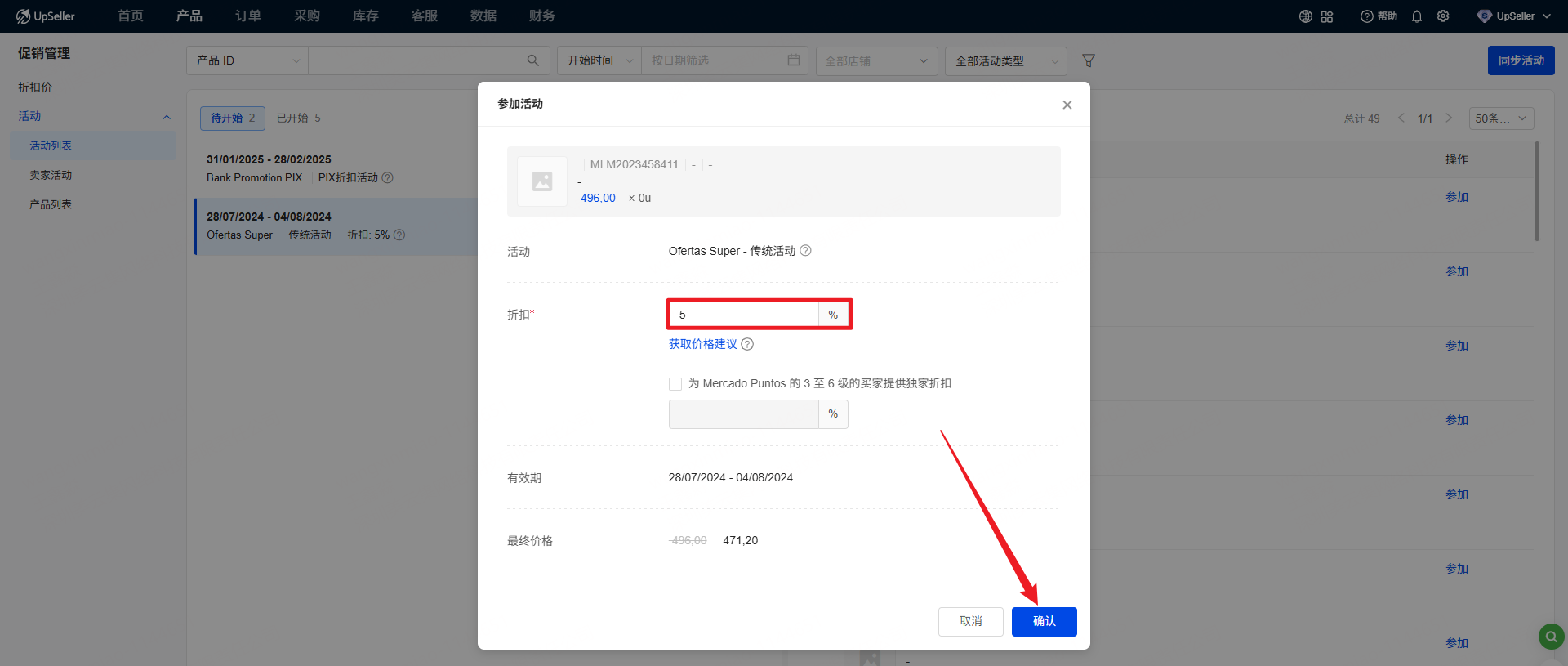The height and width of the screenshot is (666, 1568).
Task: Open the settings gear icon
Action: point(1443,16)
